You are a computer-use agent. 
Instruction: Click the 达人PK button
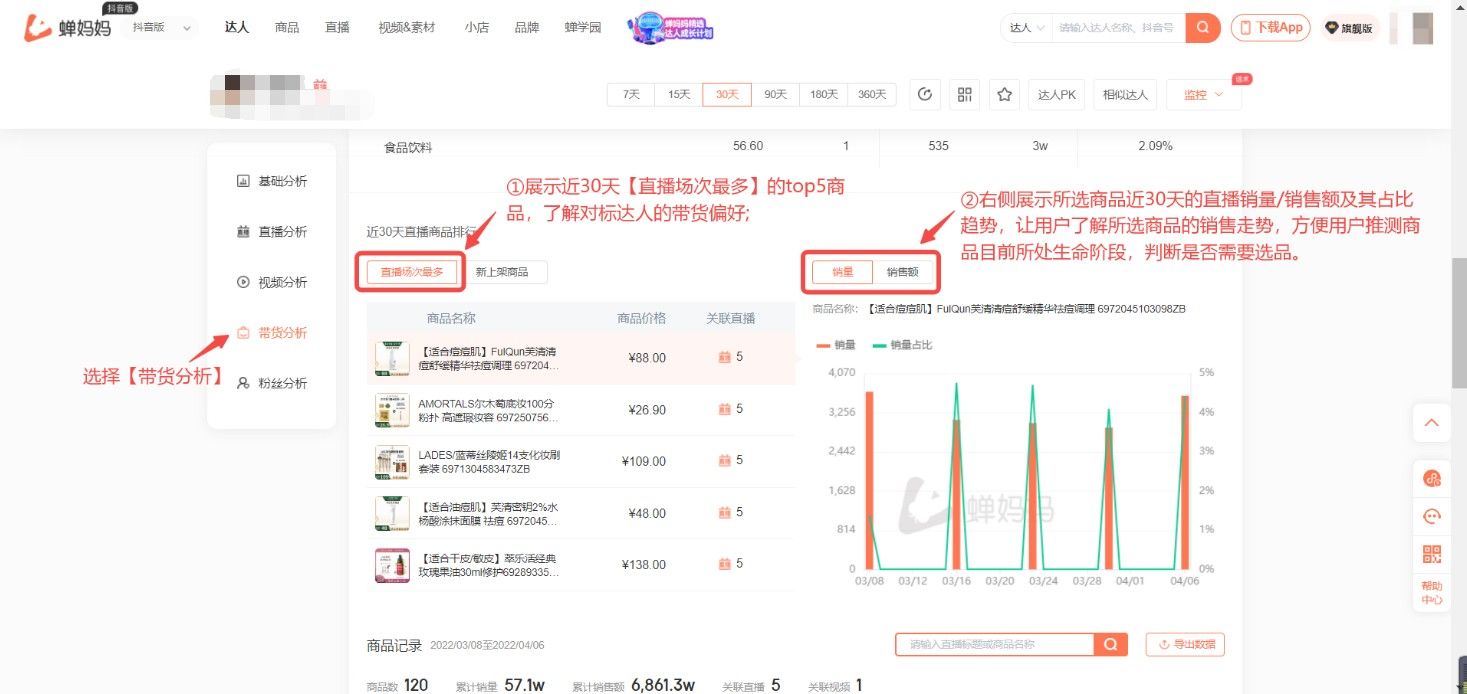(x=1056, y=95)
